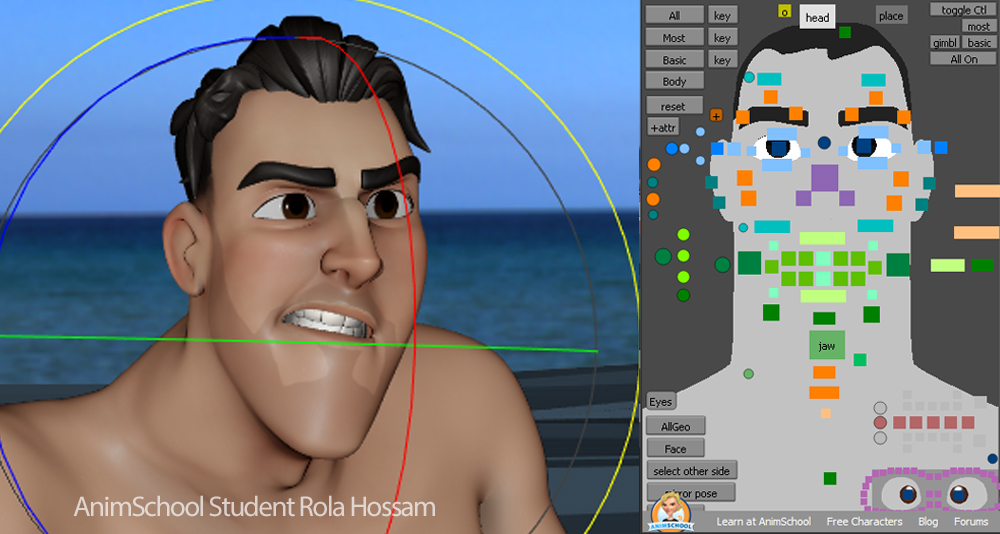
Task: Click the orange plus button near reset
Action: tap(716, 115)
